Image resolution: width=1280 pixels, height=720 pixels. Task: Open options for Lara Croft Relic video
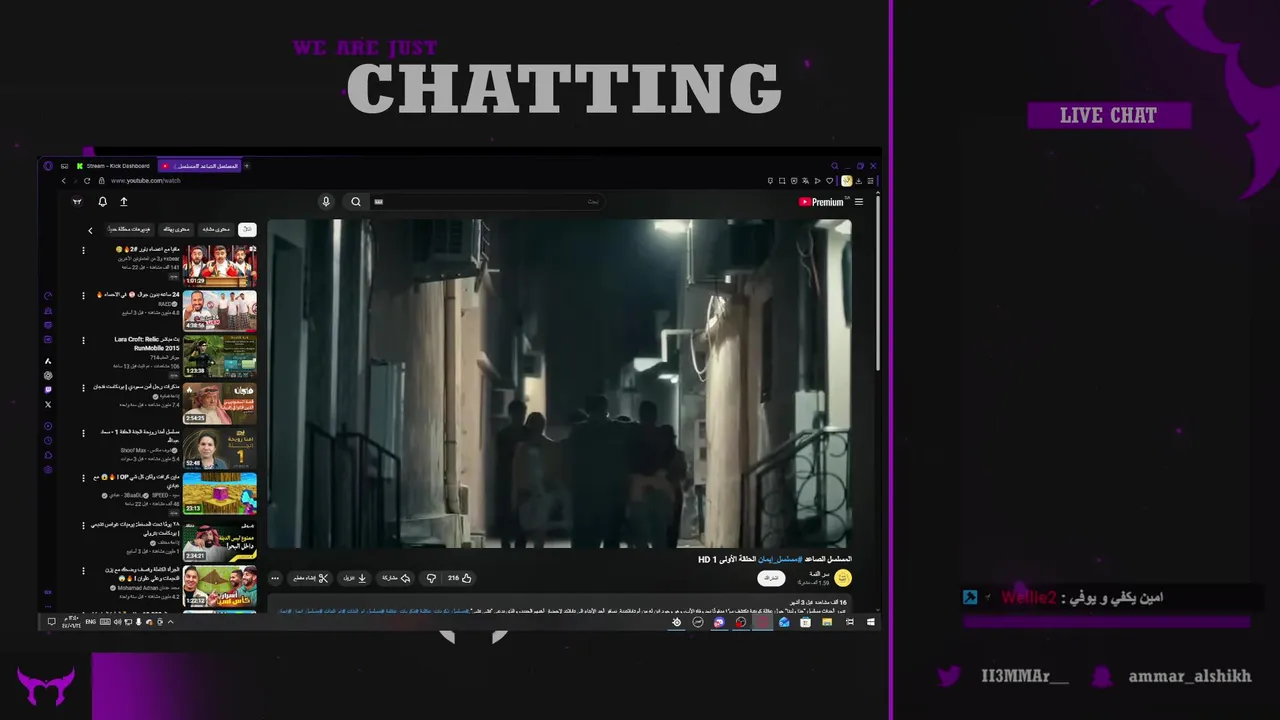pyautogui.click(x=83, y=341)
